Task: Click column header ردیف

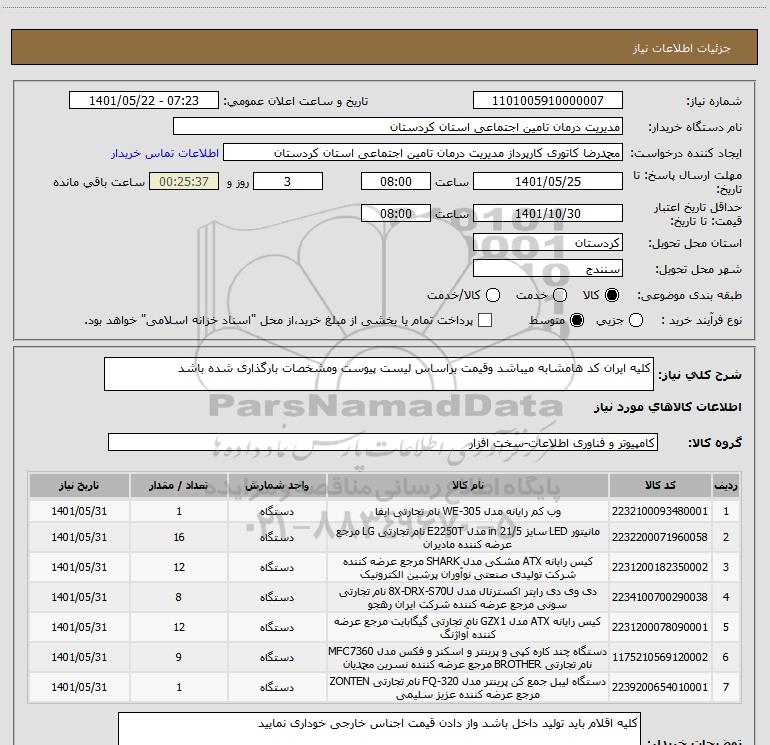Action: coord(726,486)
